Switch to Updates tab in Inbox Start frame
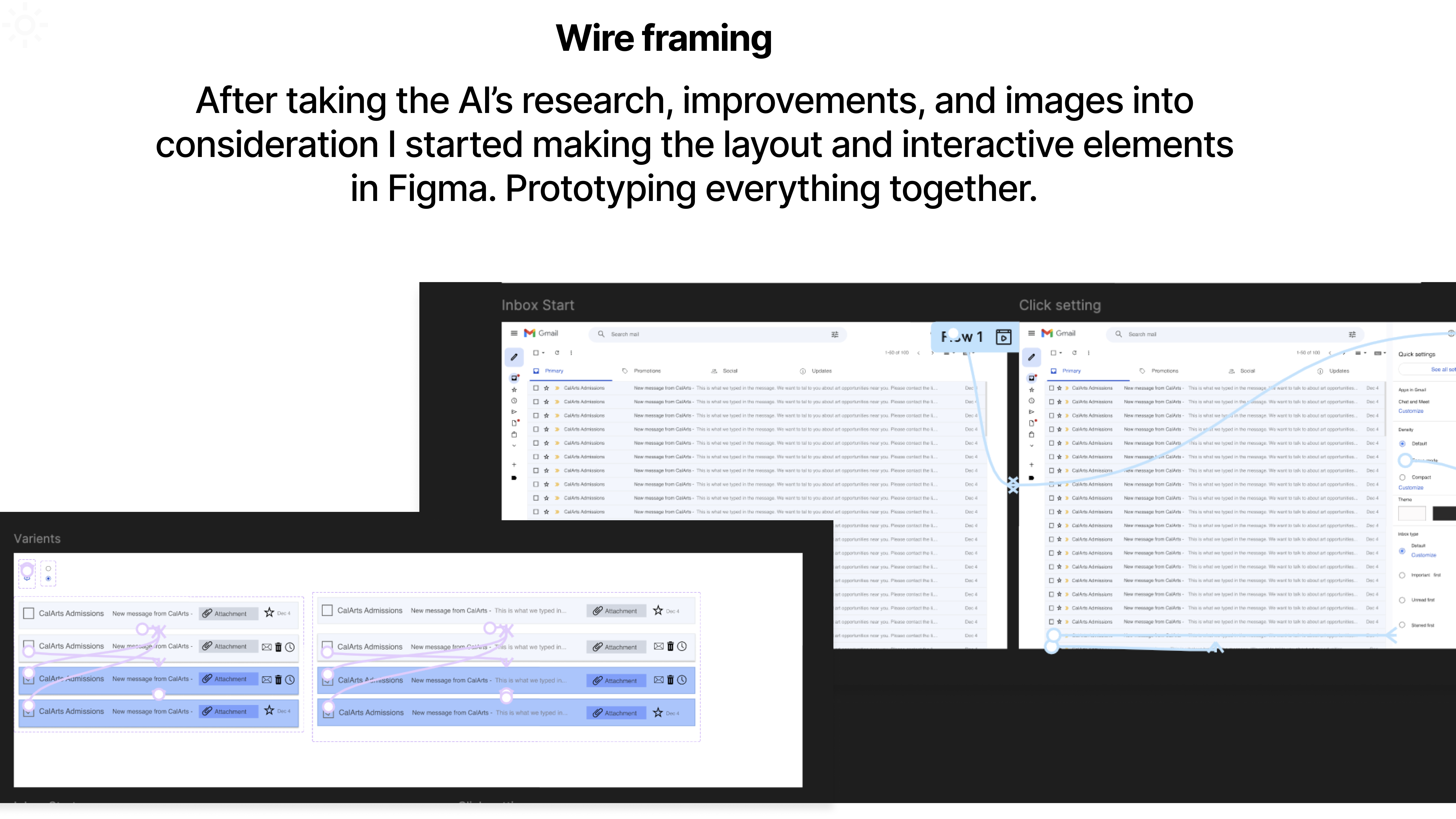Viewport: 1456px width, 819px height. 816,371
